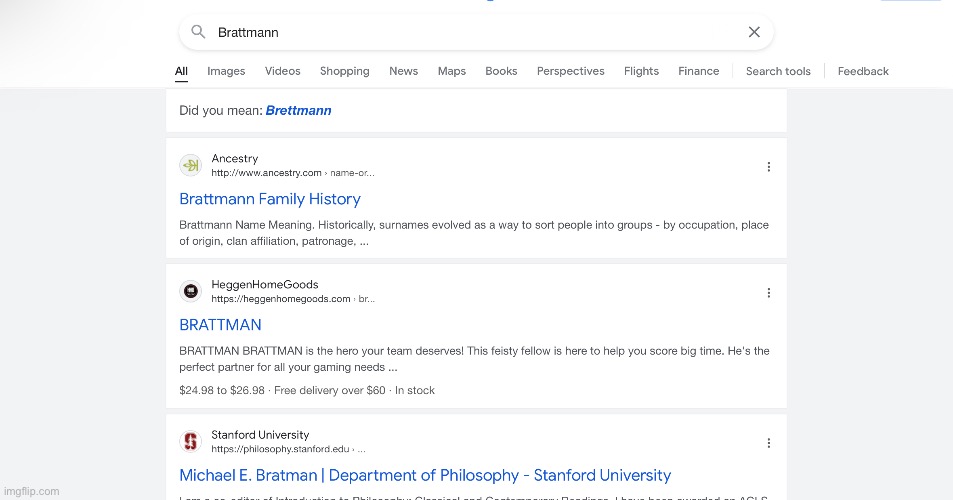Select the News tab
This screenshot has width=953, height=500.
(x=403, y=71)
